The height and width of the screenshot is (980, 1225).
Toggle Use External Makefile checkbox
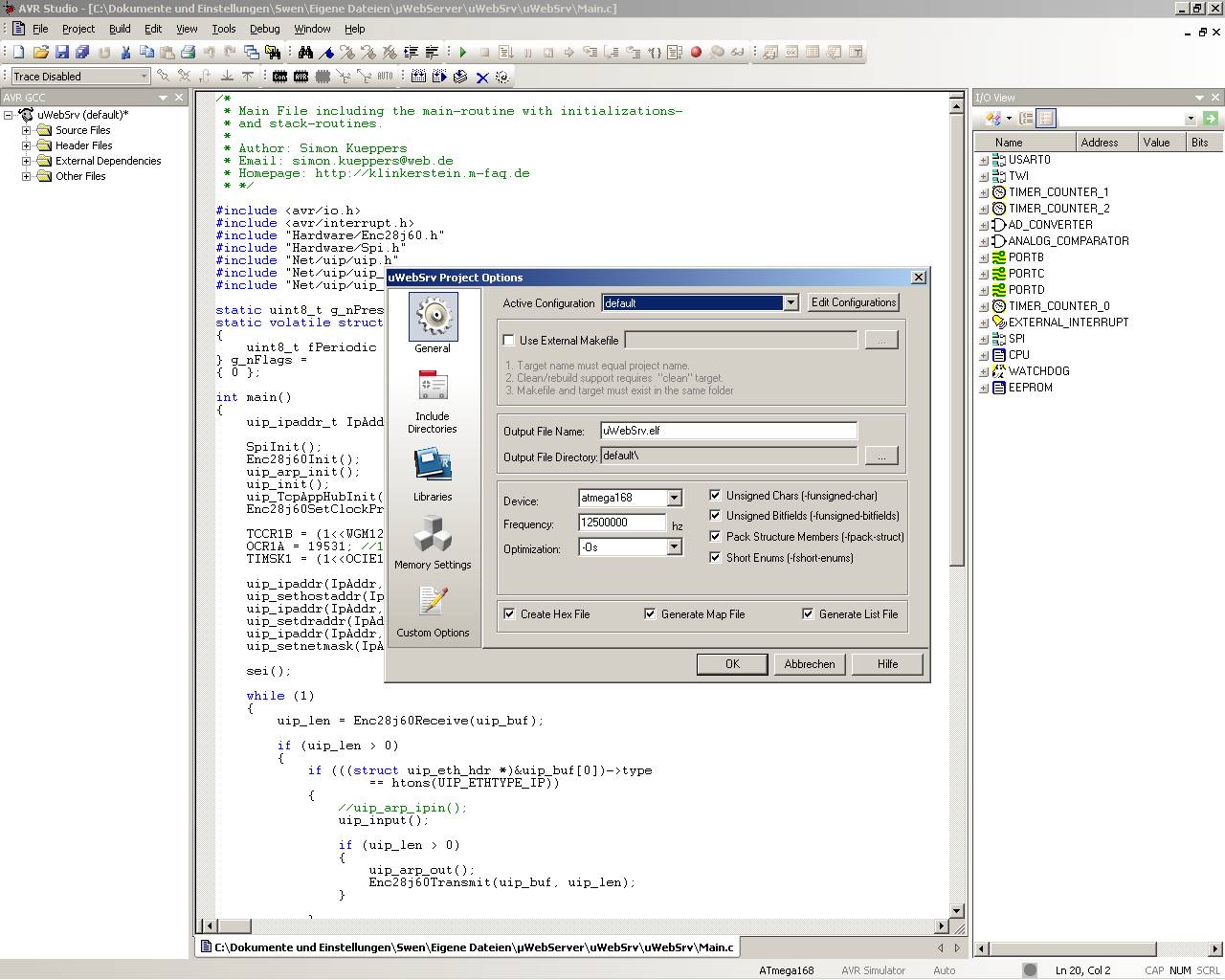509,341
